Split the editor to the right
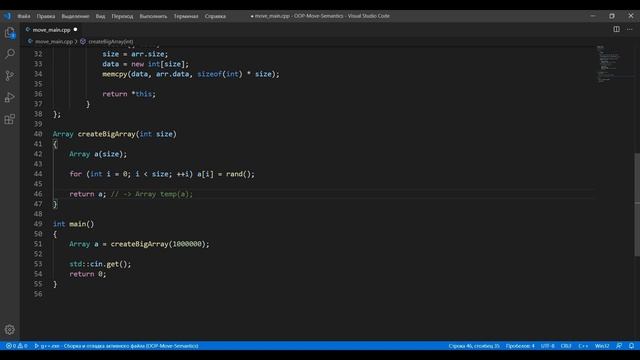The image size is (640, 360). tap(616, 29)
